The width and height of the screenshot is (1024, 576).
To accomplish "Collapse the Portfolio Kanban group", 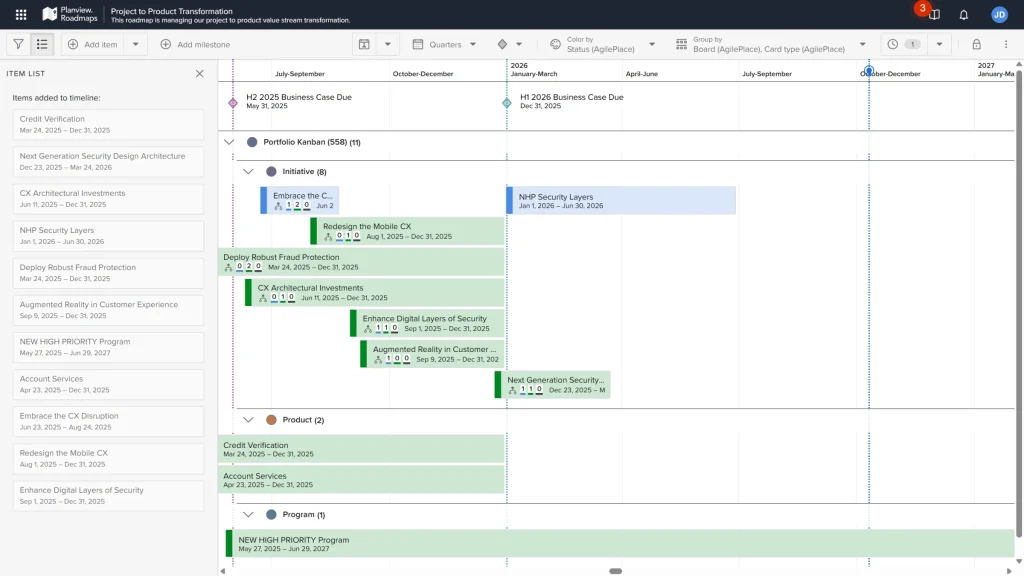I will pos(229,142).
